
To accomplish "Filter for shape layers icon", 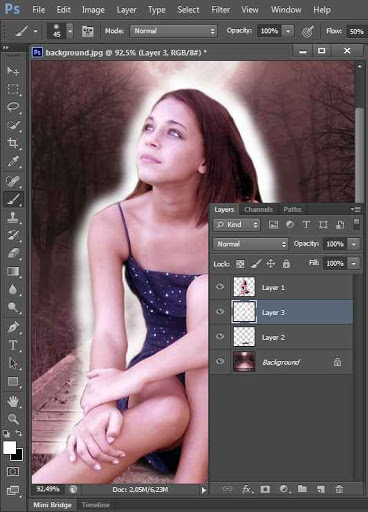I will (x=323, y=225).
